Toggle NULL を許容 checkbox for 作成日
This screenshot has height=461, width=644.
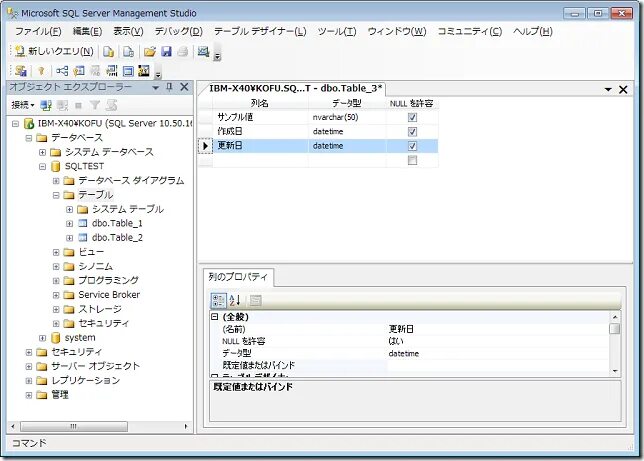[412, 132]
